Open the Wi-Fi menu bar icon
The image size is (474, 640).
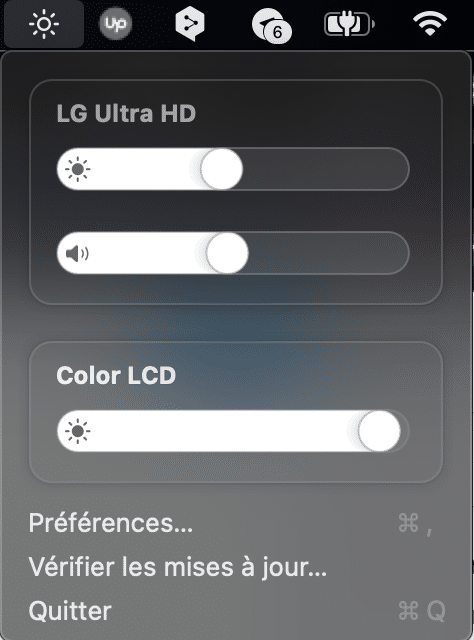point(430,23)
